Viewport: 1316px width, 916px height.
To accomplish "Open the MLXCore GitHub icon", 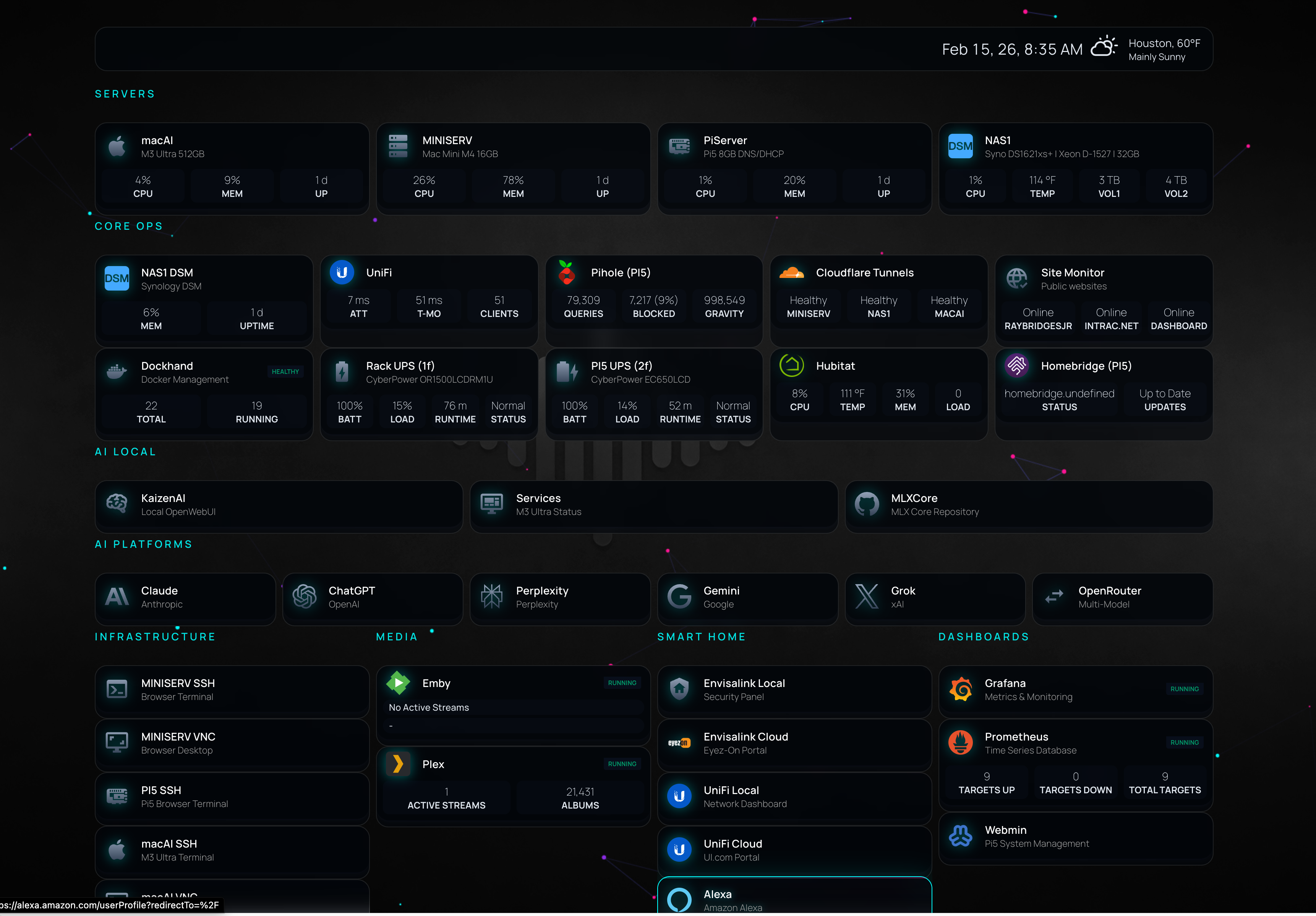I will point(867,505).
